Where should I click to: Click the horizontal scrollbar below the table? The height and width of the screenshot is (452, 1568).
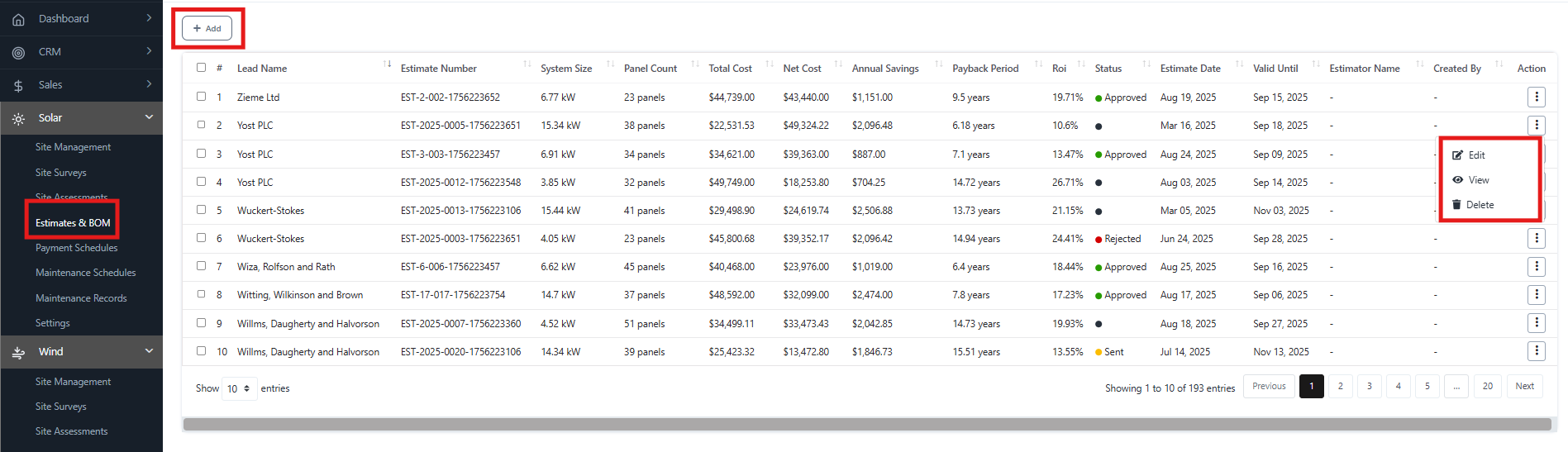point(866,424)
